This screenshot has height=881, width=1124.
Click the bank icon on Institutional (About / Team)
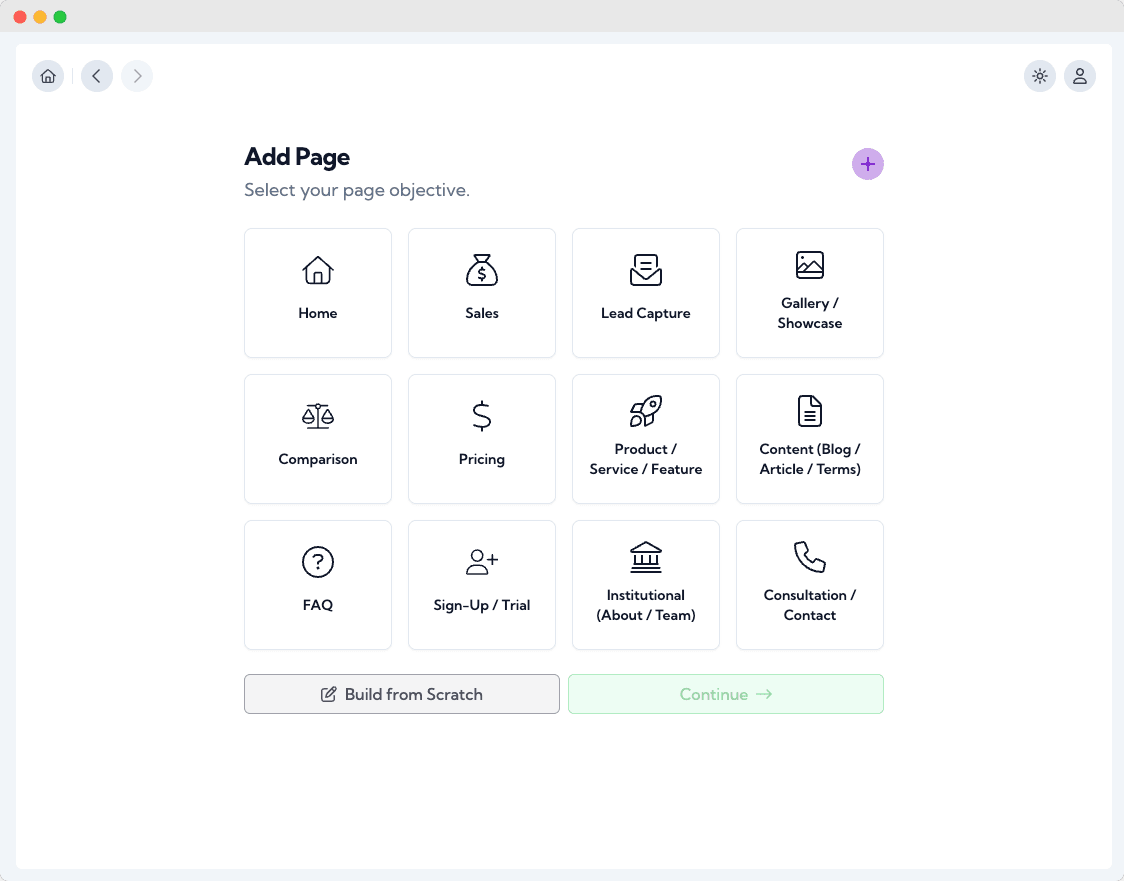(646, 558)
